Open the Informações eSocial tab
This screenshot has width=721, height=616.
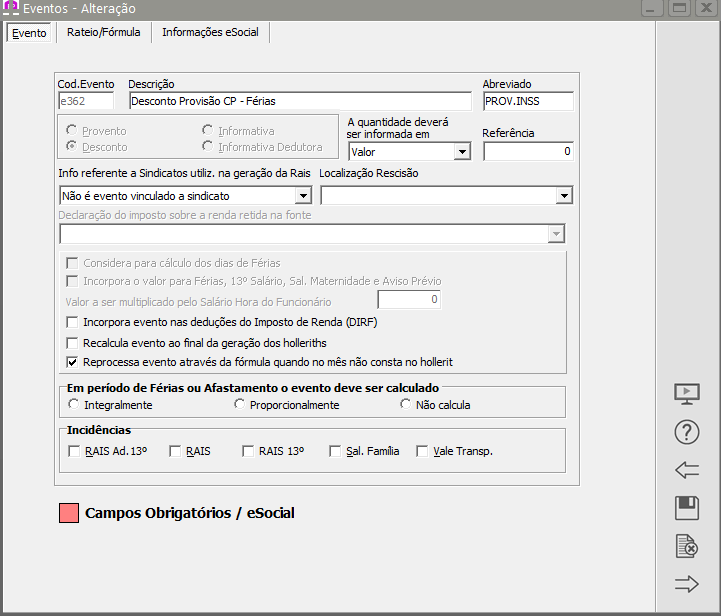click(210, 32)
